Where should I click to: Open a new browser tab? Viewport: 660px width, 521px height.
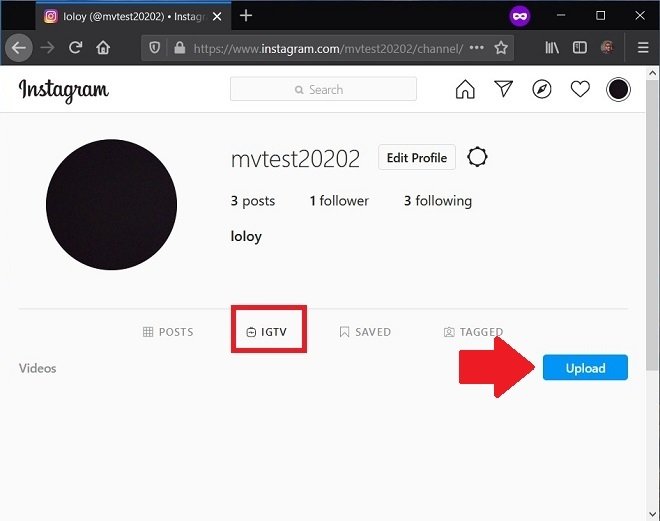[x=246, y=16]
